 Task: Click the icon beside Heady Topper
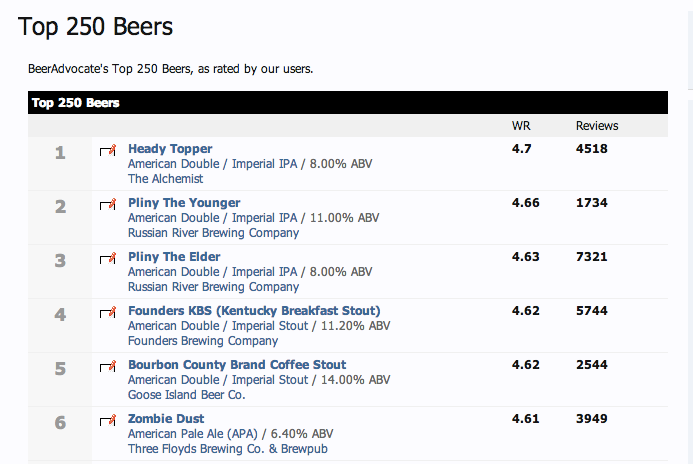pyautogui.click(x=108, y=150)
